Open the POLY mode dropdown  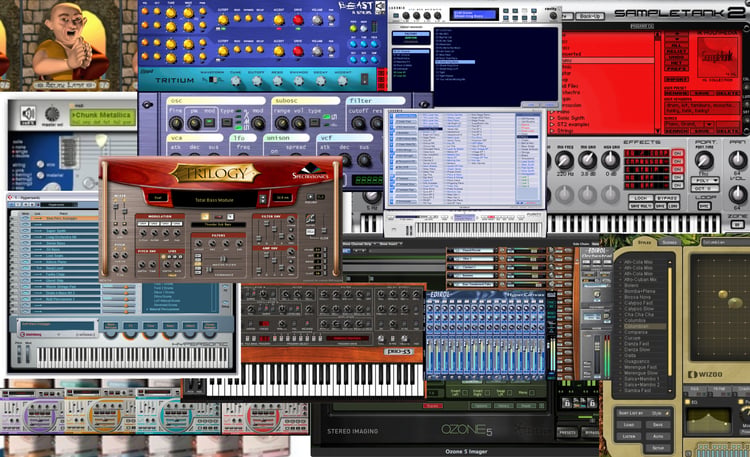tap(705, 180)
